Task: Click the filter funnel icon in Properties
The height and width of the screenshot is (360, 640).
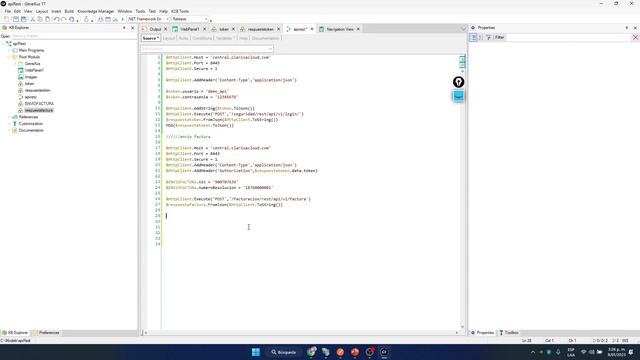Action: pyautogui.click(x=489, y=38)
